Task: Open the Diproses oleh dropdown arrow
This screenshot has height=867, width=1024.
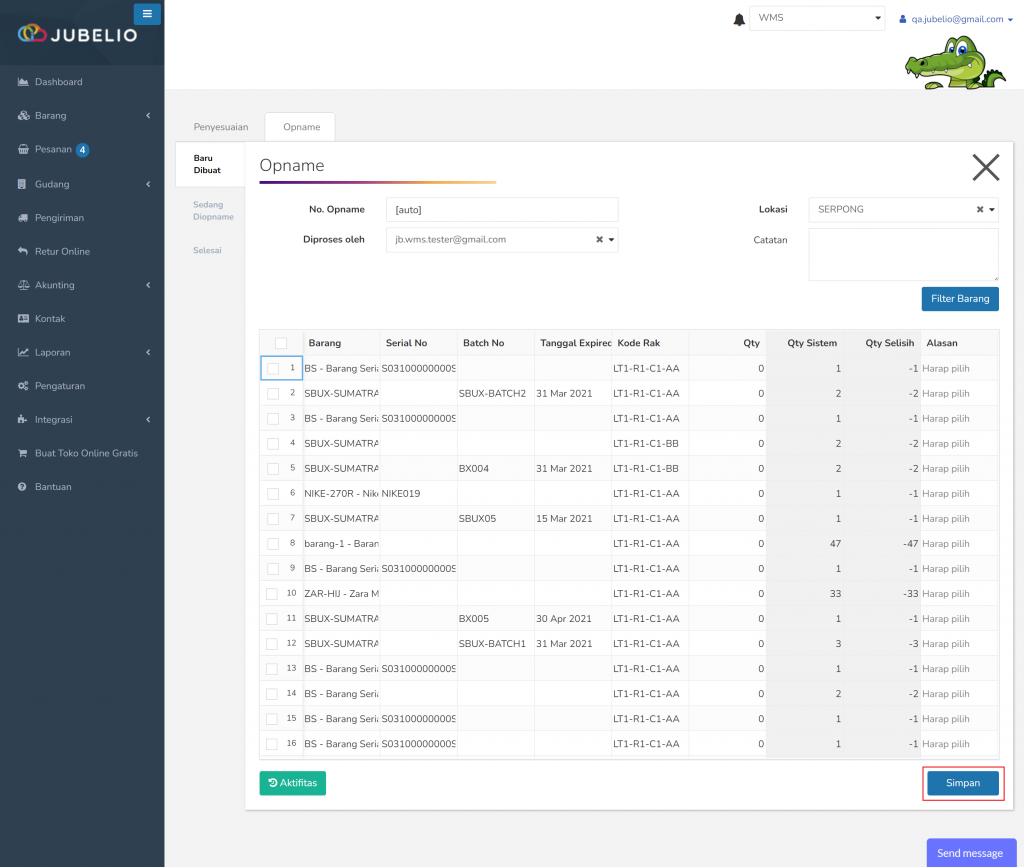Action: tap(611, 240)
